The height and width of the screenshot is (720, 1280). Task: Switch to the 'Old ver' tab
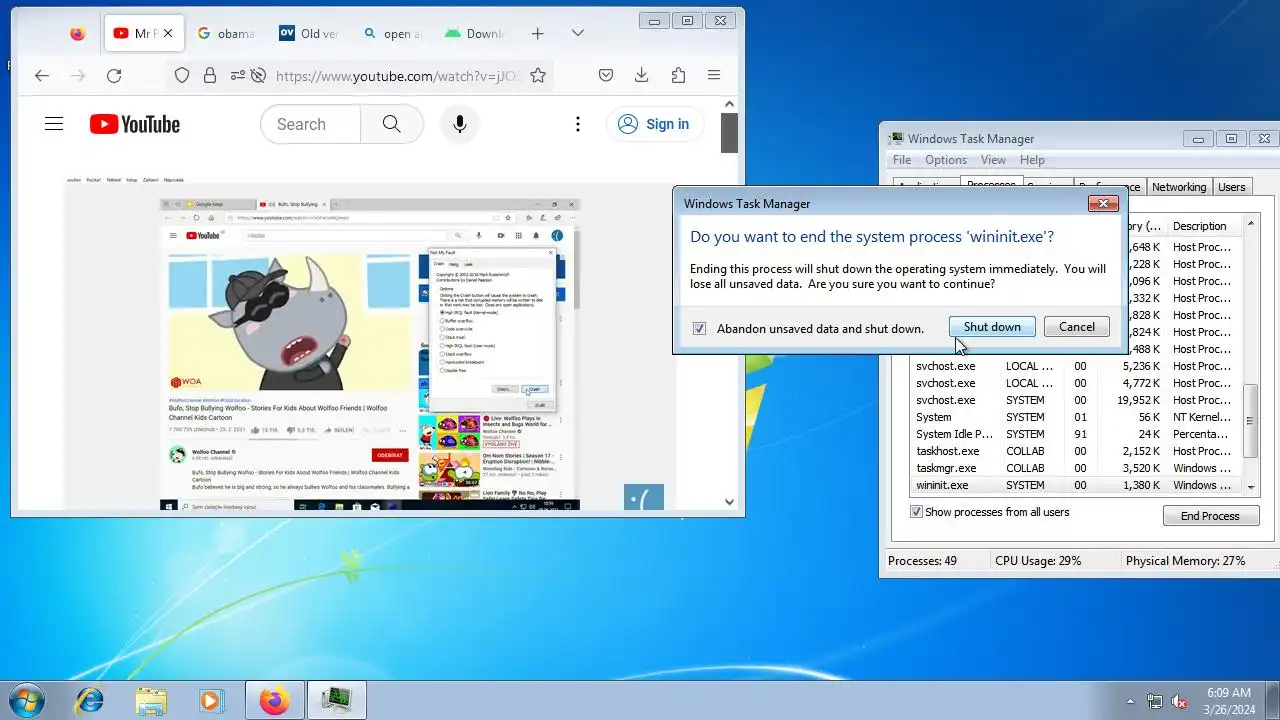(308, 33)
